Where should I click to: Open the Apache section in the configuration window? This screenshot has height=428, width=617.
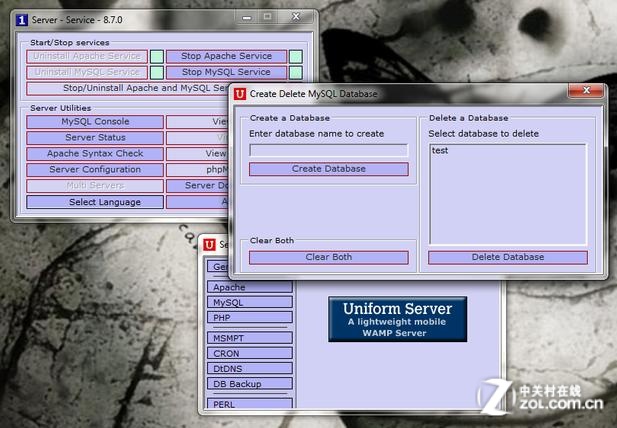[250, 287]
